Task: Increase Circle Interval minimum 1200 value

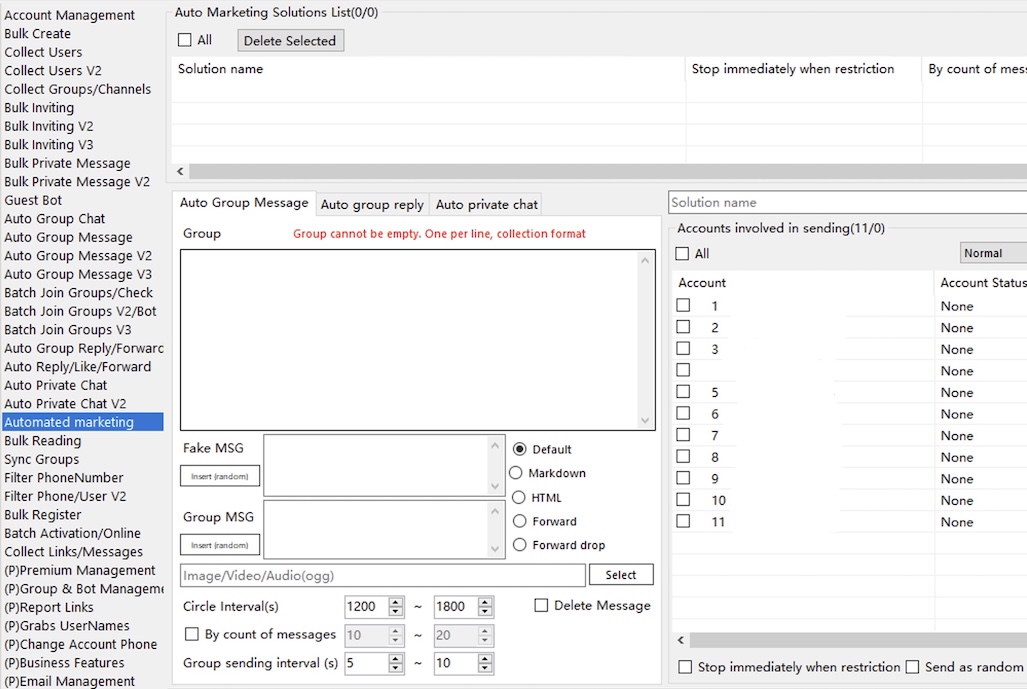Action: tap(396, 601)
